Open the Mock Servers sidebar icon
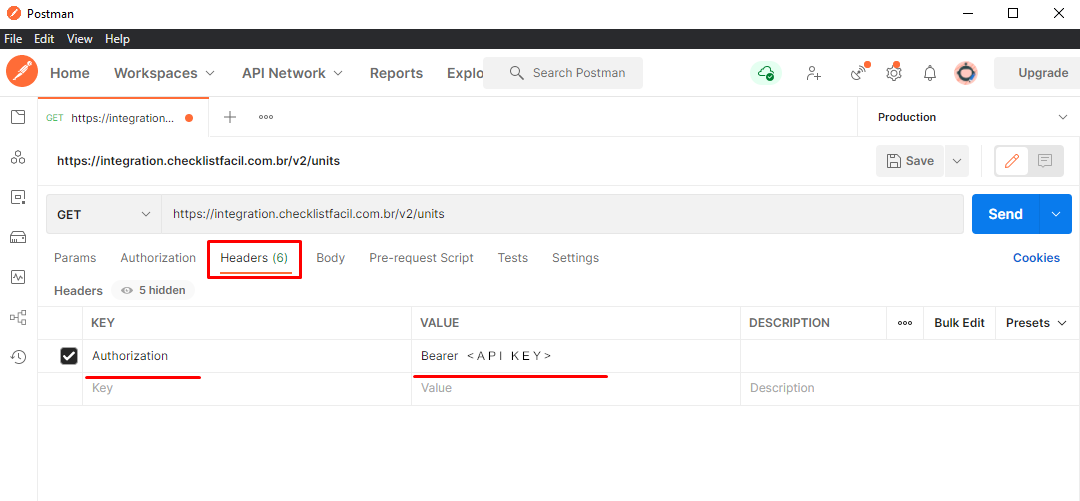The height and width of the screenshot is (501, 1080). 18,238
